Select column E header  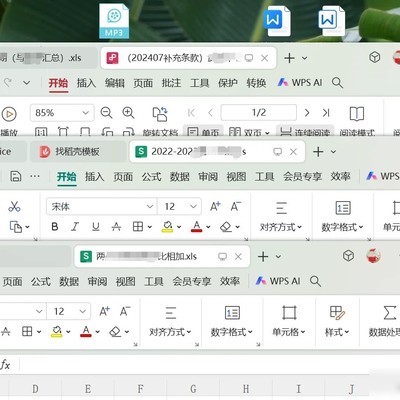pyautogui.click(x=88, y=389)
